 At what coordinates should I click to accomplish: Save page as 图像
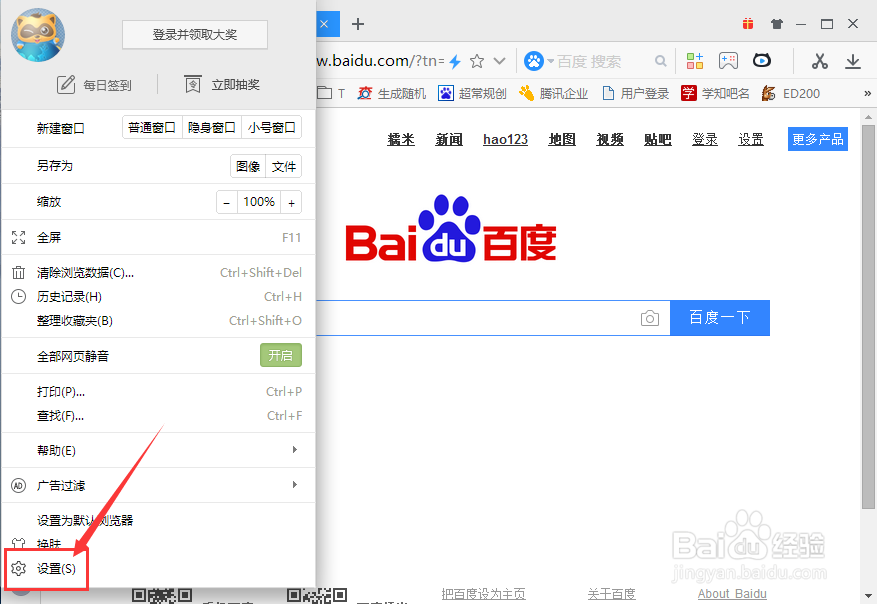point(248,166)
